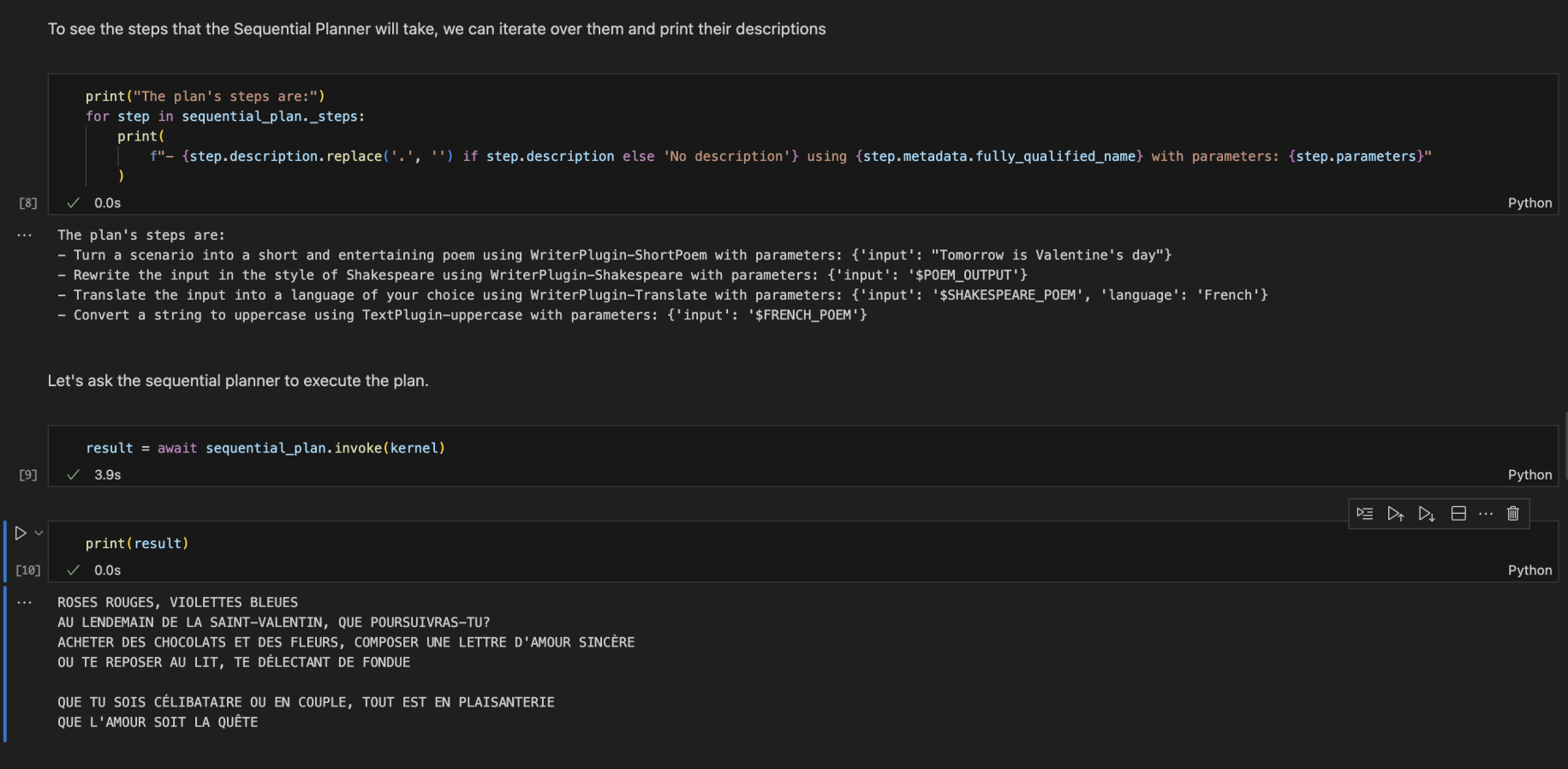The height and width of the screenshot is (769, 1568).
Task: Split the current cell
Action: [x=1458, y=514]
